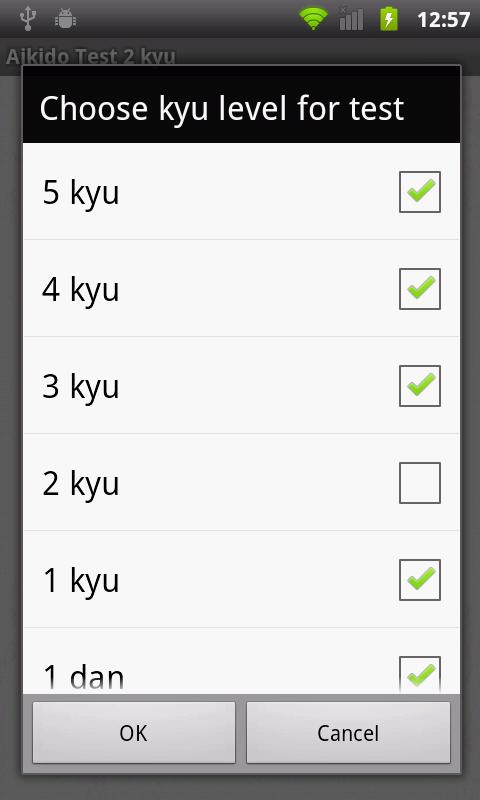Select the 3 kyu list row label
This screenshot has height=800, width=480.
(x=81, y=388)
